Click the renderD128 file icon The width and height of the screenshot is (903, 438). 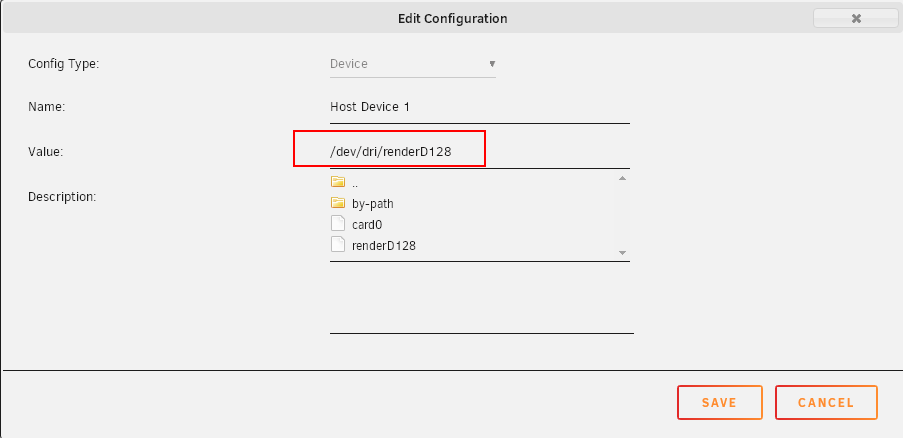pos(338,244)
